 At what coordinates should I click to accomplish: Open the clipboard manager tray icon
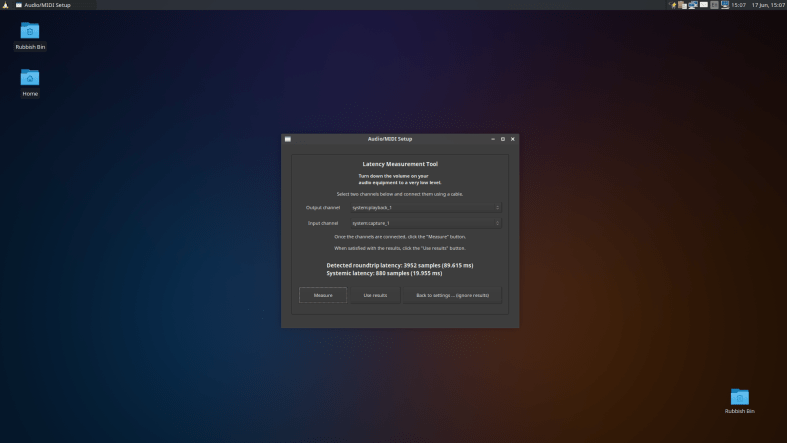click(x=682, y=5)
